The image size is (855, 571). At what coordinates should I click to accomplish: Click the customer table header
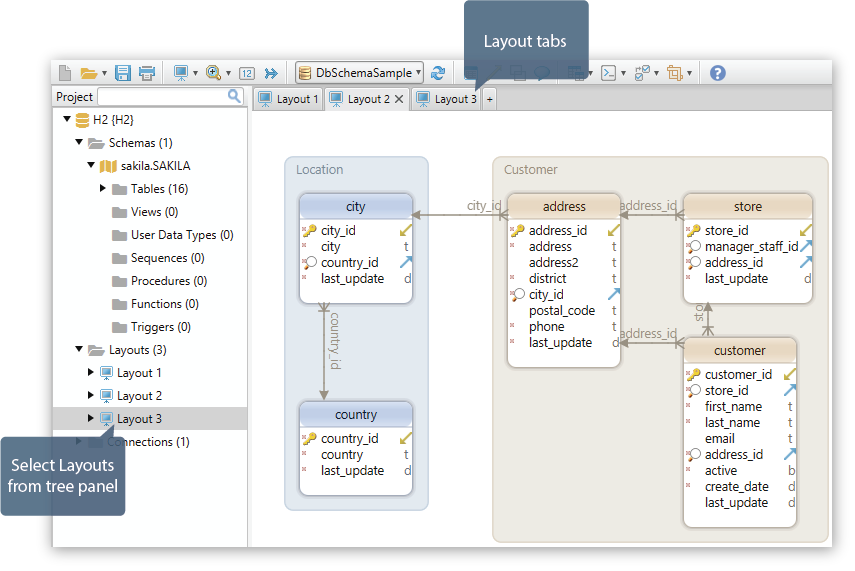click(739, 351)
